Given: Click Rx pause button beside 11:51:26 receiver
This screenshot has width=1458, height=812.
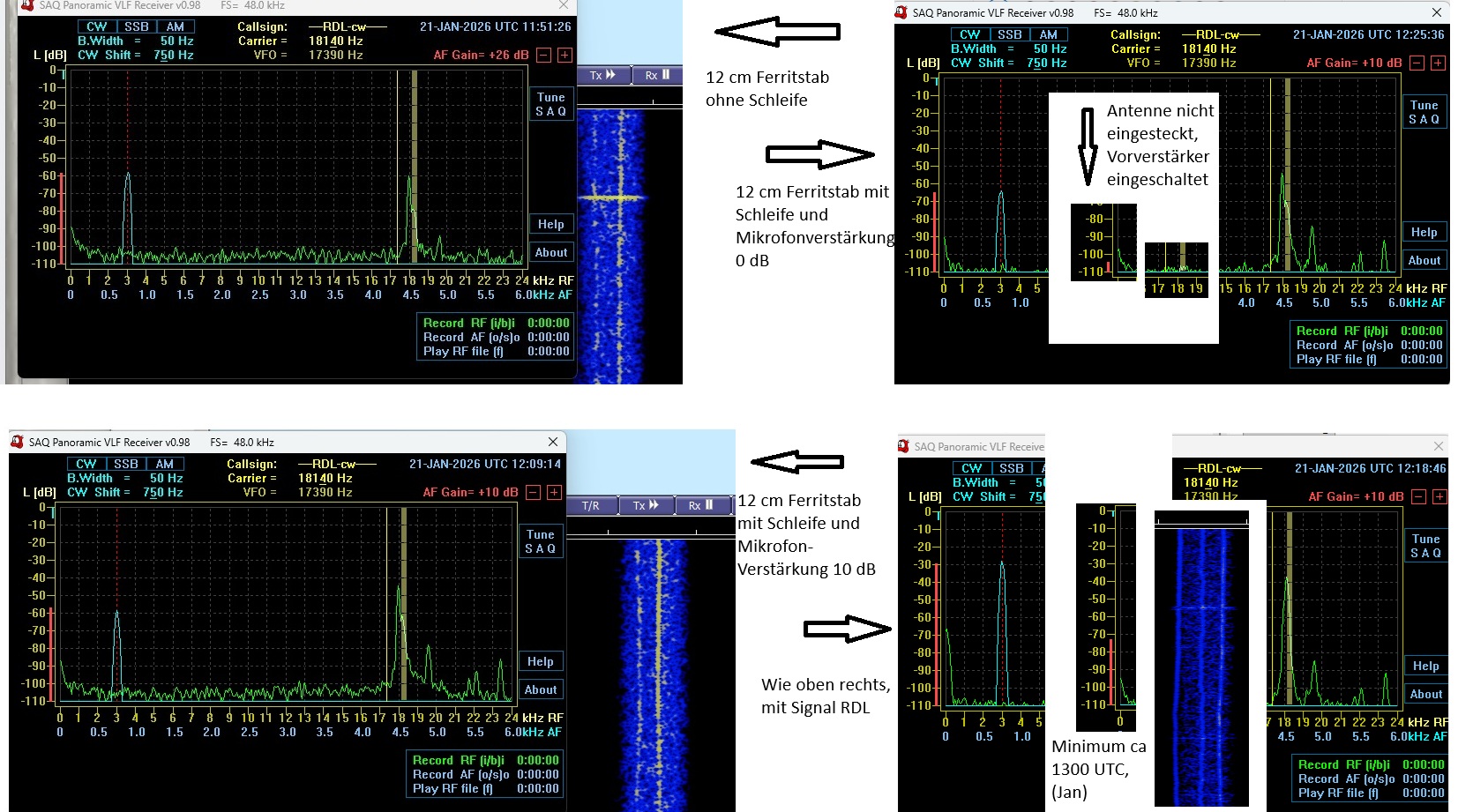Looking at the screenshot, I should click(658, 75).
